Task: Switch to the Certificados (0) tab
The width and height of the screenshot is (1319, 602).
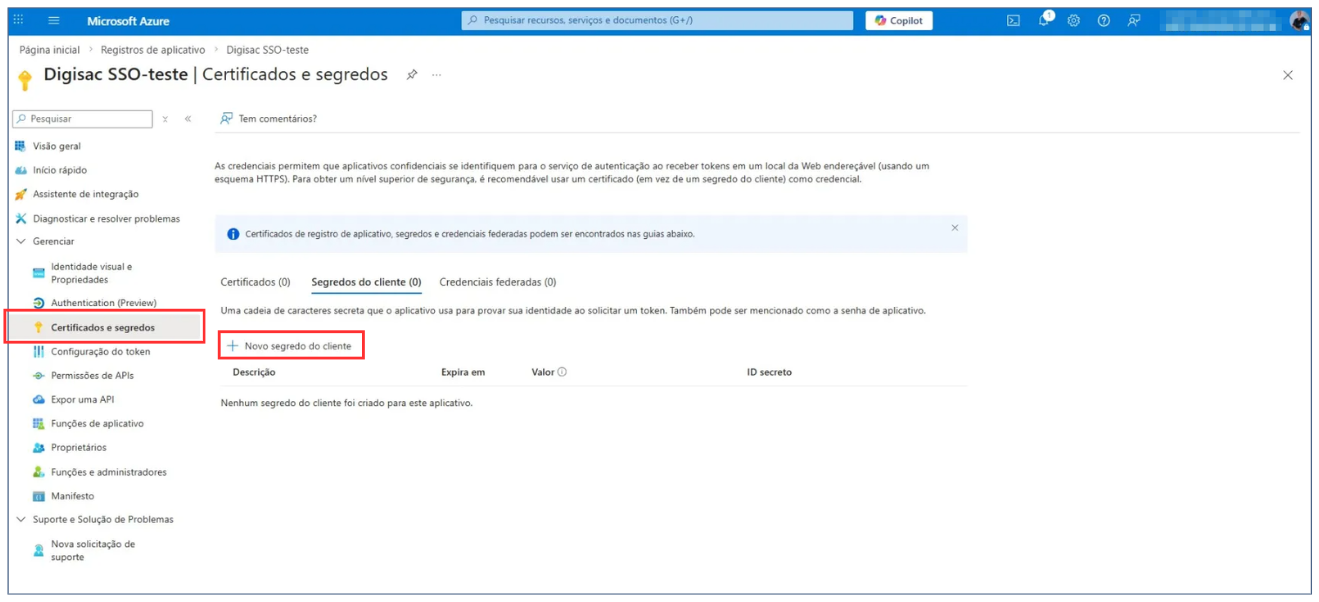Action: [255, 282]
